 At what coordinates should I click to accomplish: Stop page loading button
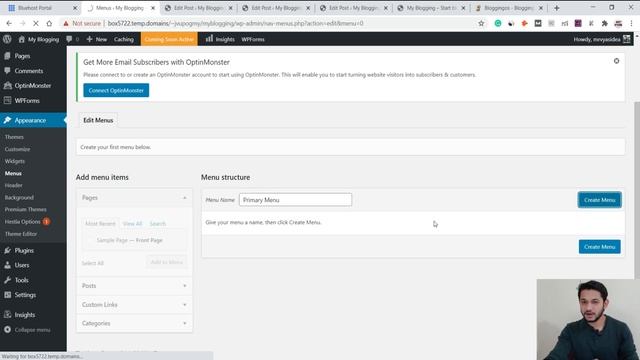(x=36, y=24)
